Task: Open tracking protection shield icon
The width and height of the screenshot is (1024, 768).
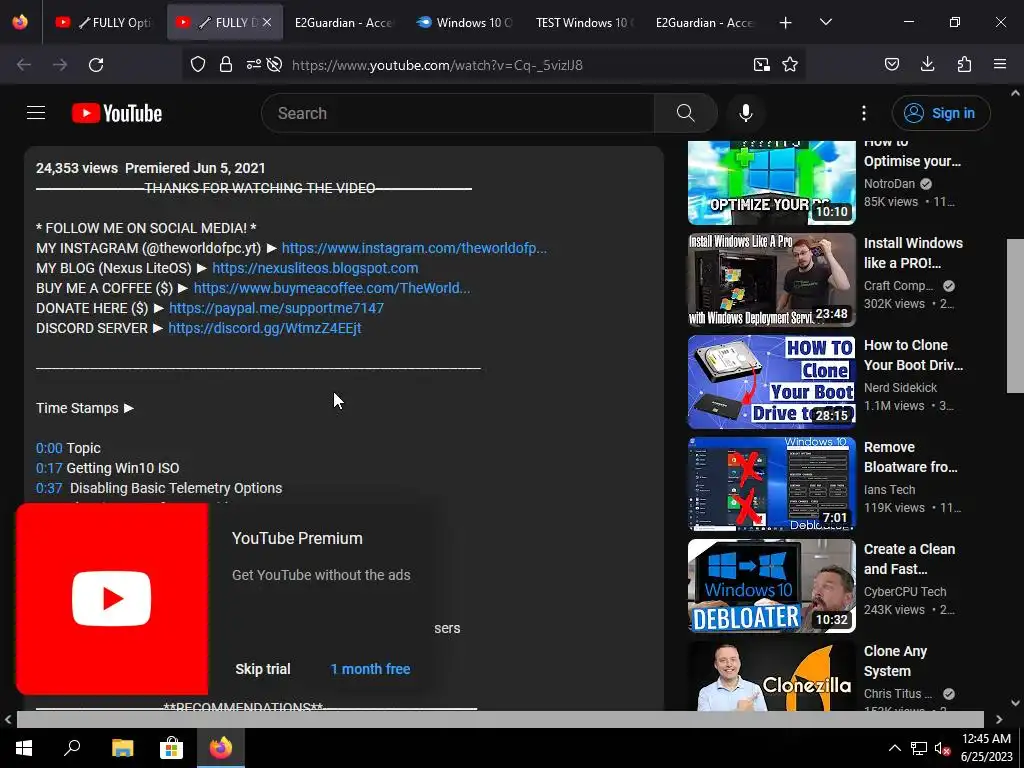Action: 198,65
